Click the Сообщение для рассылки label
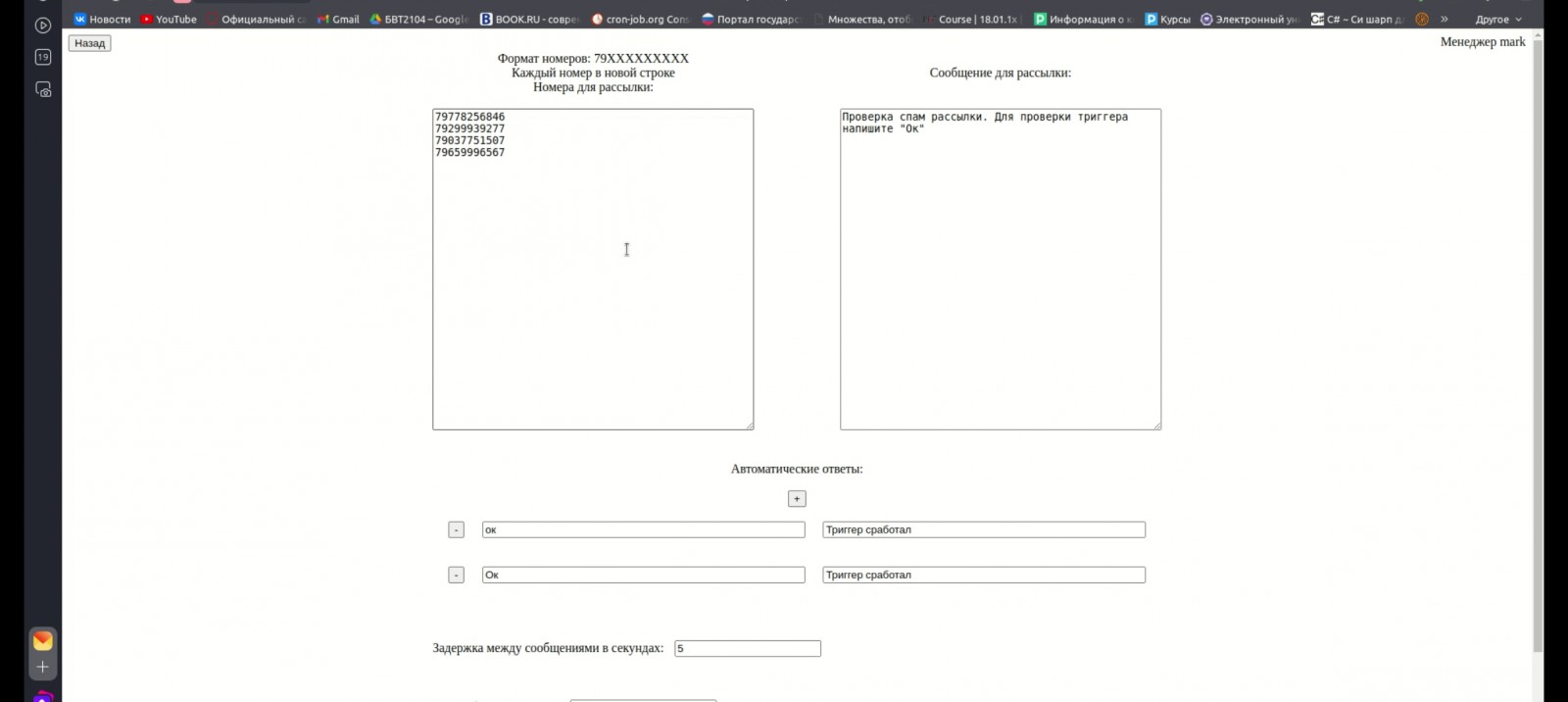The height and width of the screenshot is (702, 1568). click(x=1001, y=73)
